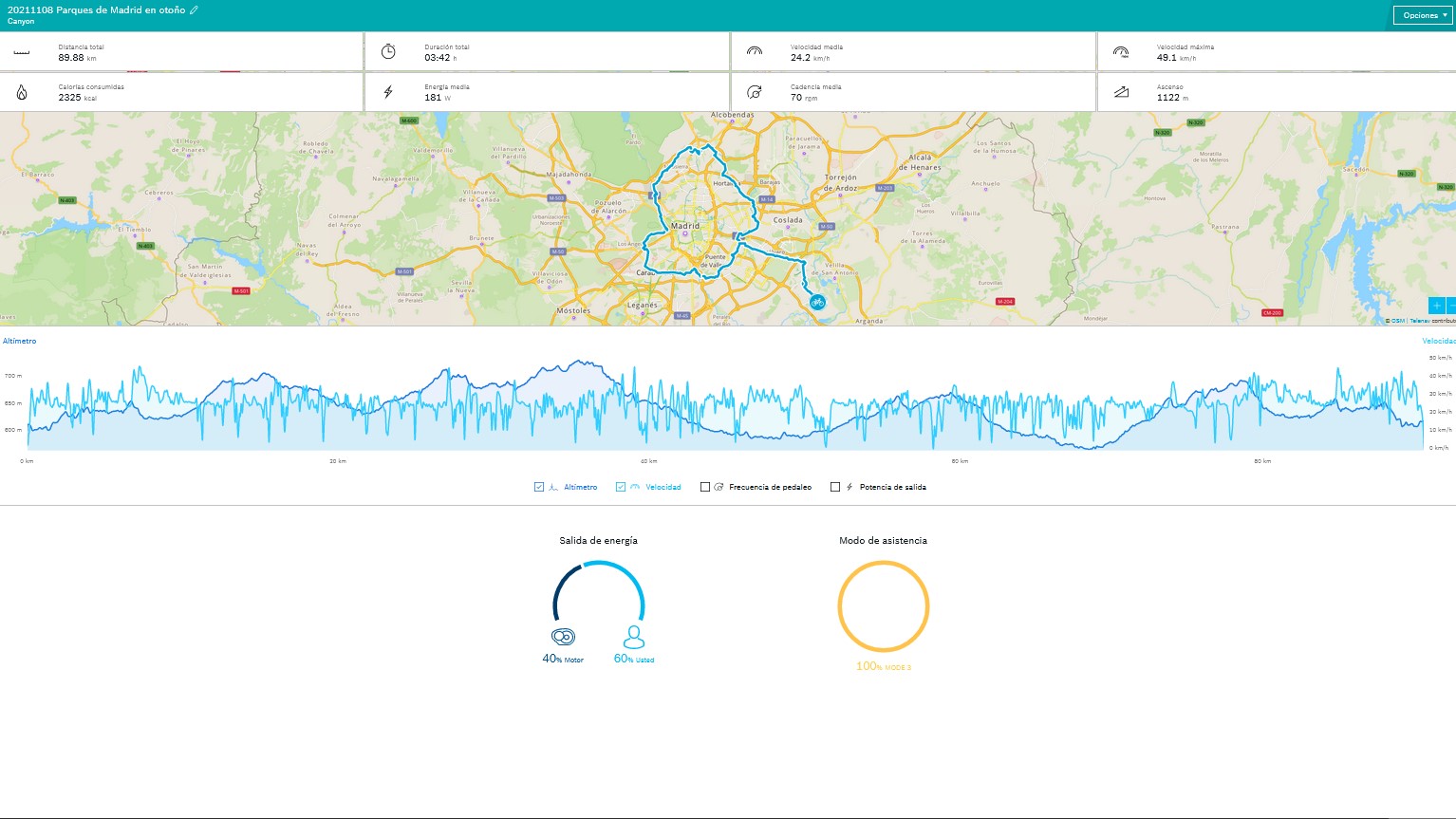Click the gauge icon beside Velocidad máxima
This screenshot has width=1456, height=819.
pyautogui.click(x=1121, y=51)
